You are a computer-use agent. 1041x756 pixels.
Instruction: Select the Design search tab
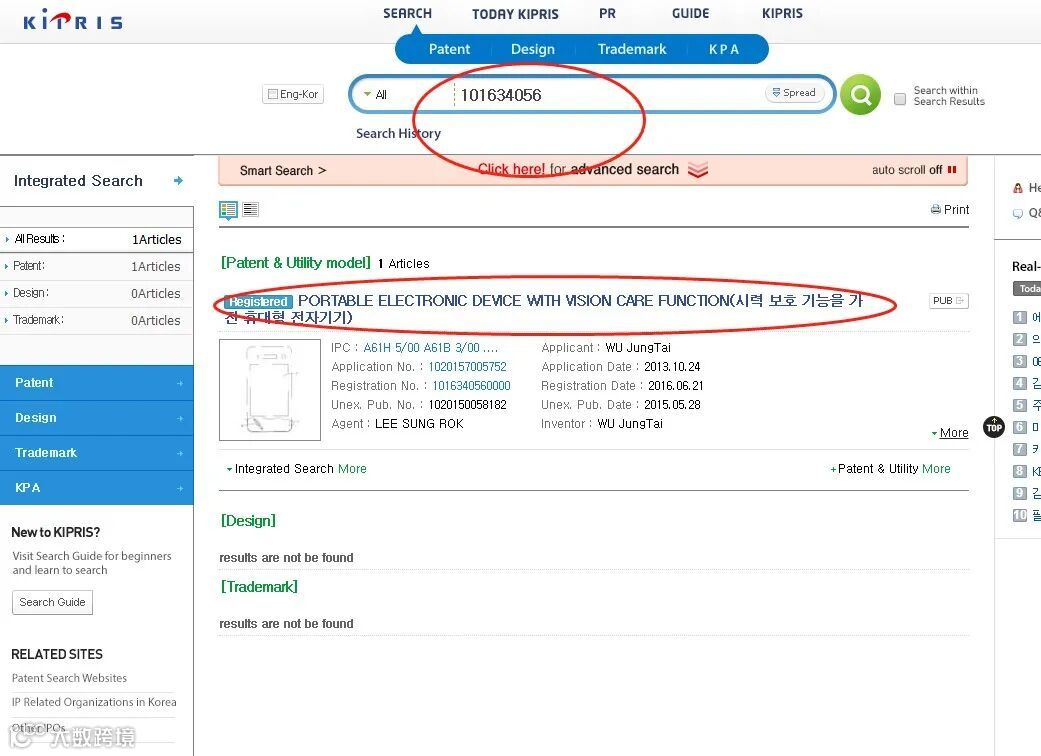tap(532, 49)
